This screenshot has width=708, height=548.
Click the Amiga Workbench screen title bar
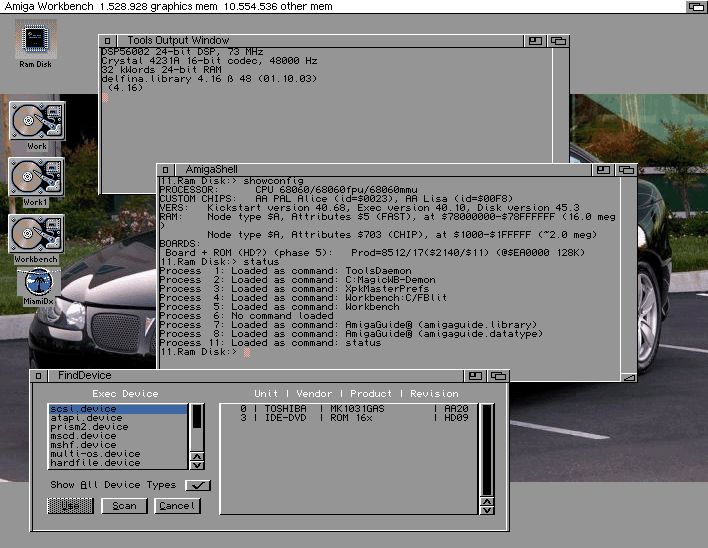[x=343, y=6]
